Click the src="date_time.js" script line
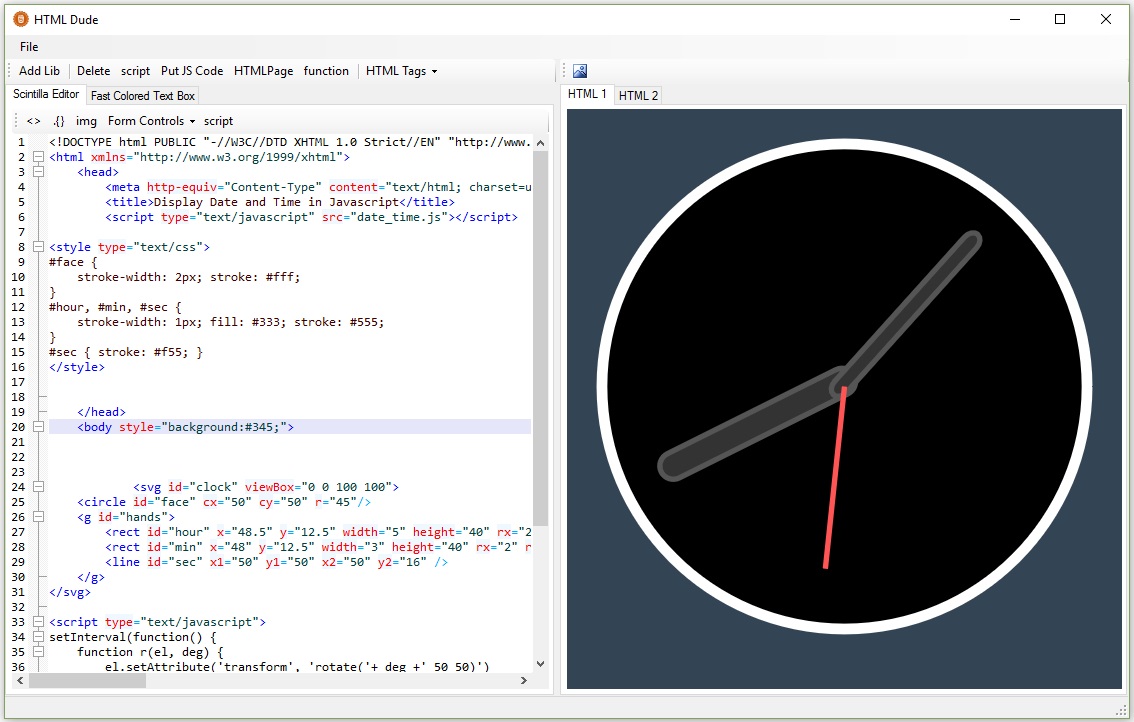Image resolution: width=1134 pixels, height=722 pixels. [x=311, y=217]
